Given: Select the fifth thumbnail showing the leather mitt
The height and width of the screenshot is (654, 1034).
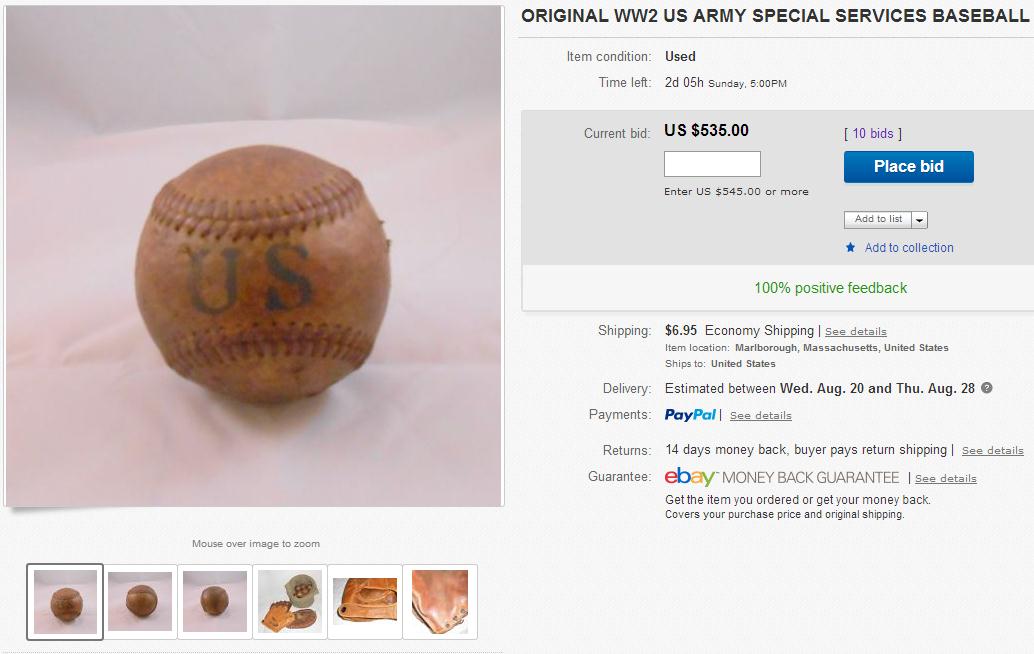Looking at the screenshot, I should [x=365, y=602].
